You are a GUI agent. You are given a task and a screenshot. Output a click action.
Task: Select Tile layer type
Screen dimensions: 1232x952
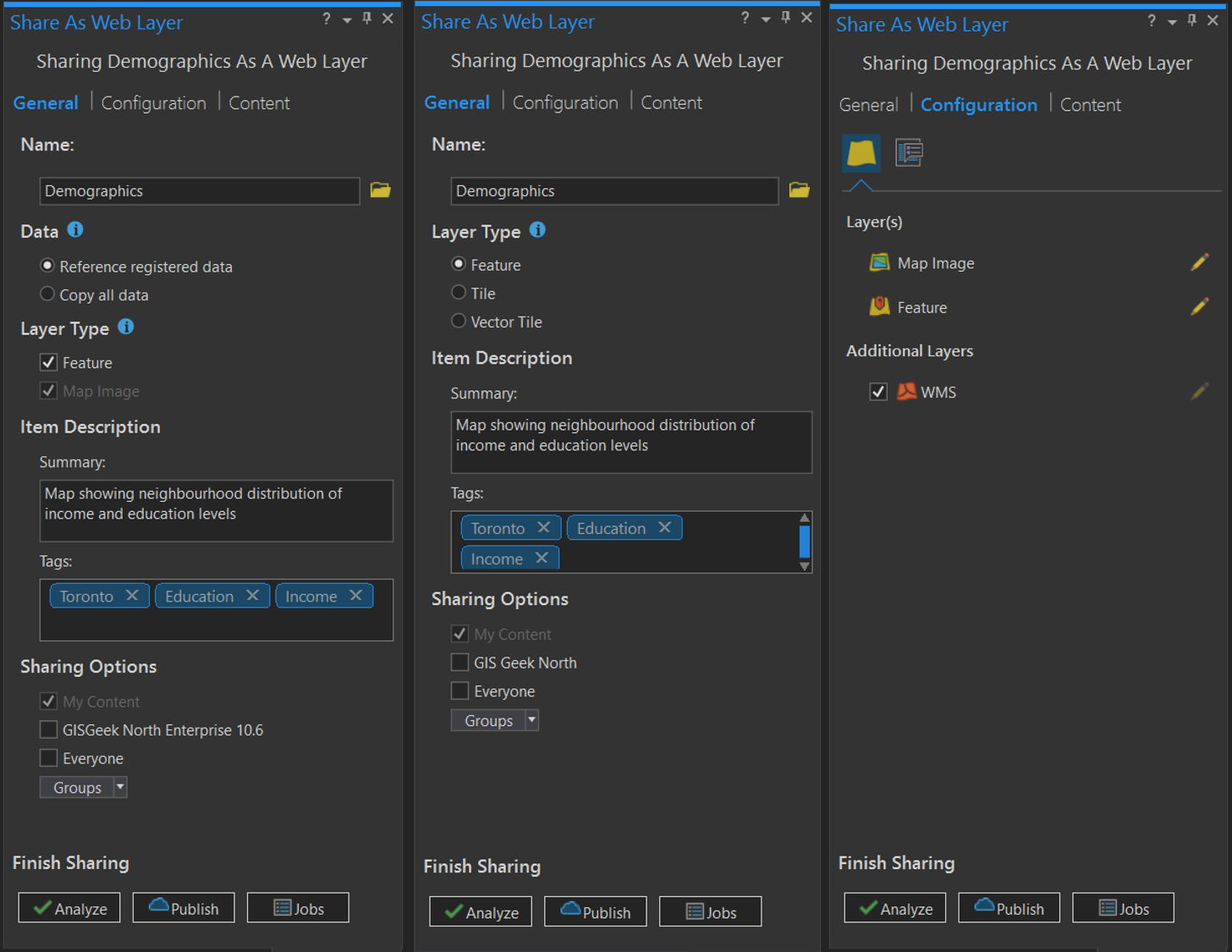click(x=459, y=292)
